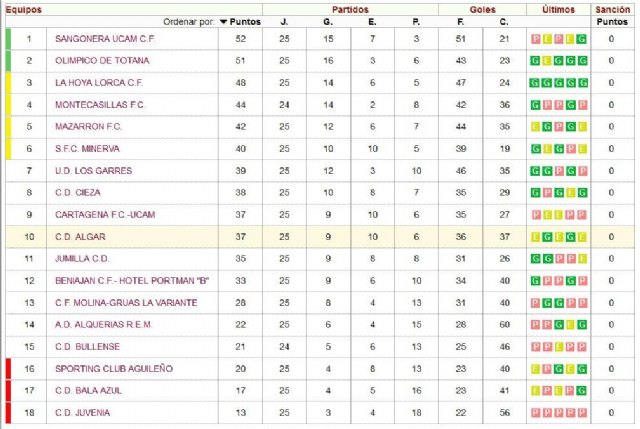The width and height of the screenshot is (640, 429).
Task: Click the last result icon for C.D. Algar
Action: 582,237
